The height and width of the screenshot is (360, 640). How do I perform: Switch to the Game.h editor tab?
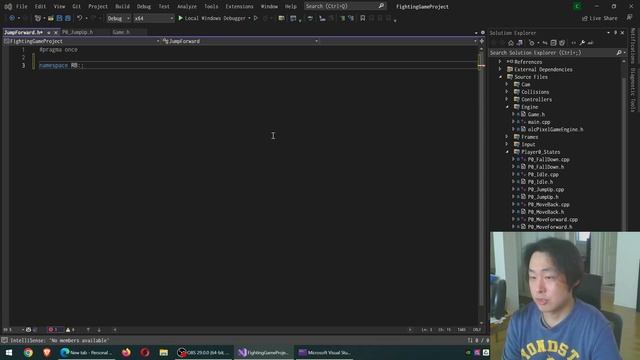(121, 32)
